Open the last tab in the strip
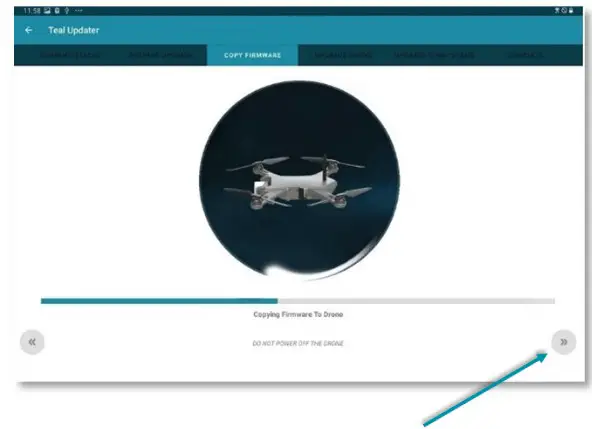592x429 pixels. point(525,55)
